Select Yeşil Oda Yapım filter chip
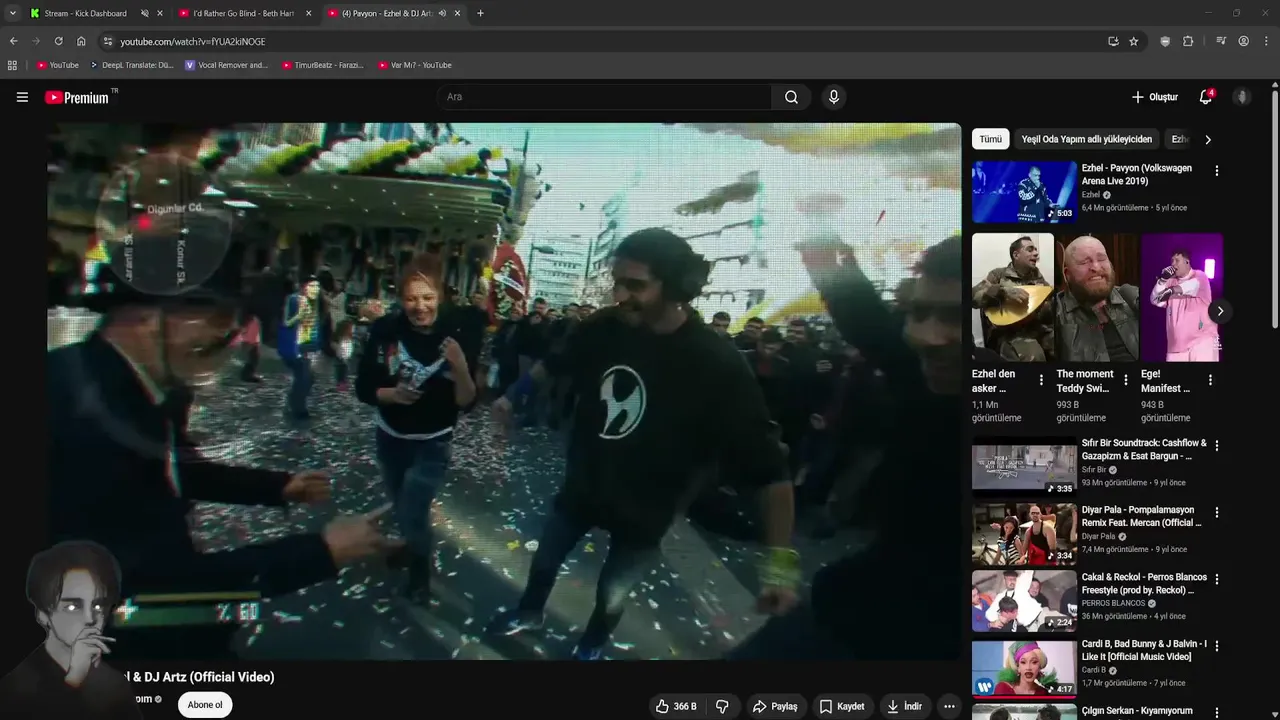1280x720 pixels. (1086, 139)
